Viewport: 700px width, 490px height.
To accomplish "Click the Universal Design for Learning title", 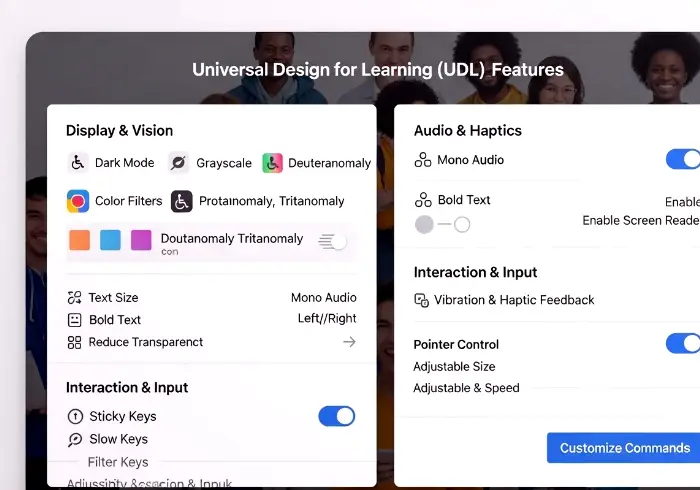I will (x=378, y=70).
